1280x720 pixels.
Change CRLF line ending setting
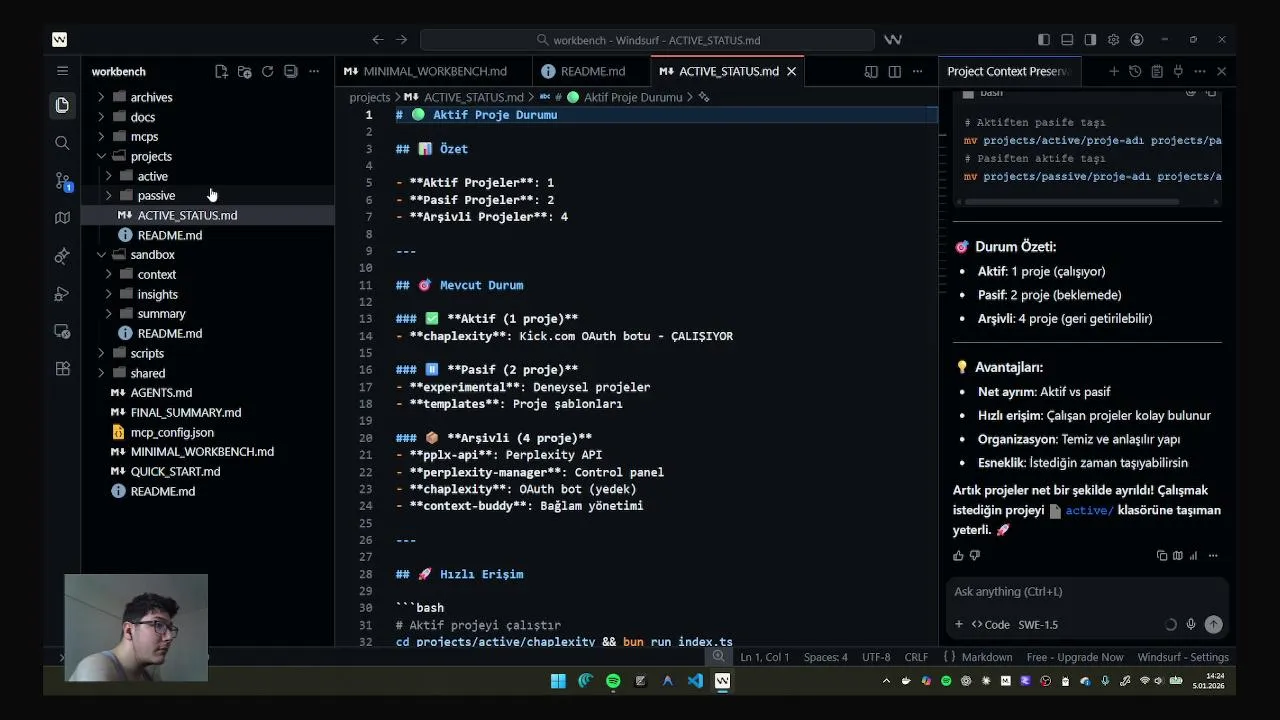(916, 657)
